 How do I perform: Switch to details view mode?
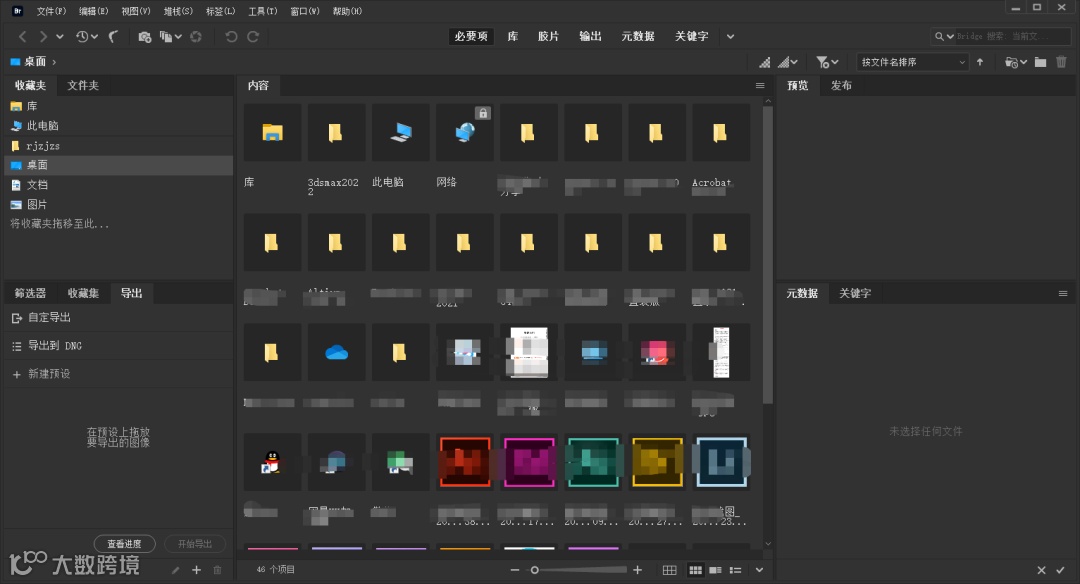pyautogui.click(x=716, y=570)
